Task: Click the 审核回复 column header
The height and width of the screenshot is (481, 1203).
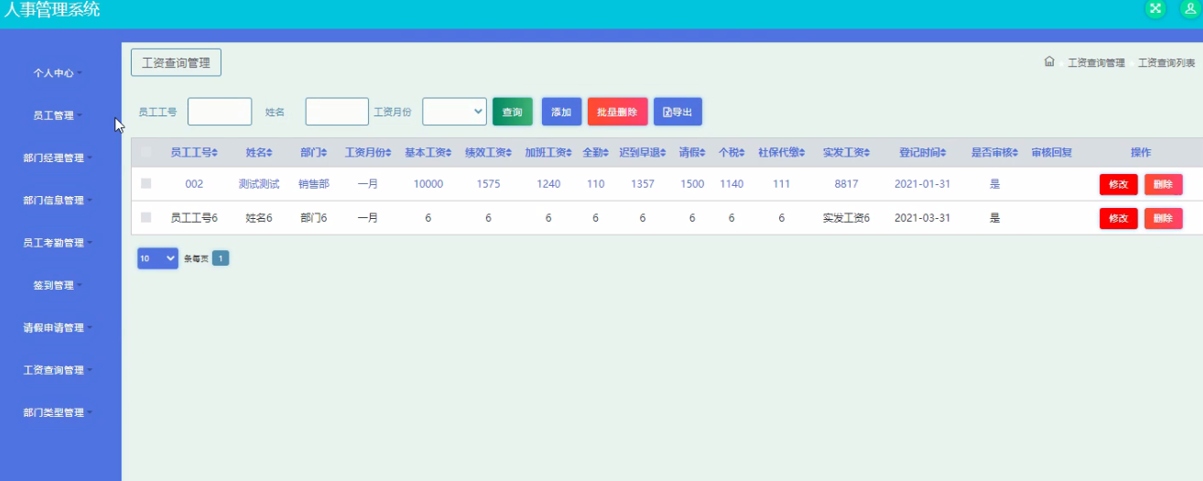Action: [1052, 153]
